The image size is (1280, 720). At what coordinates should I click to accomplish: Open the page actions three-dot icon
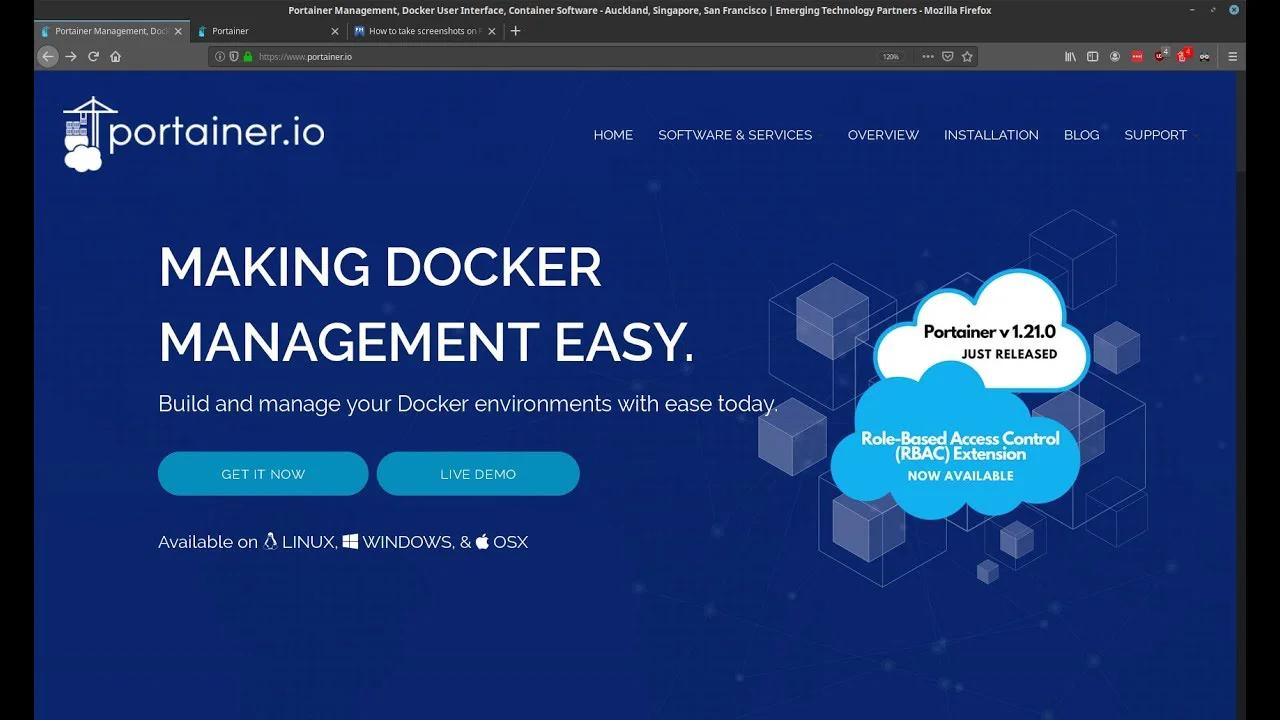pyautogui.click(x=927, y=57)
